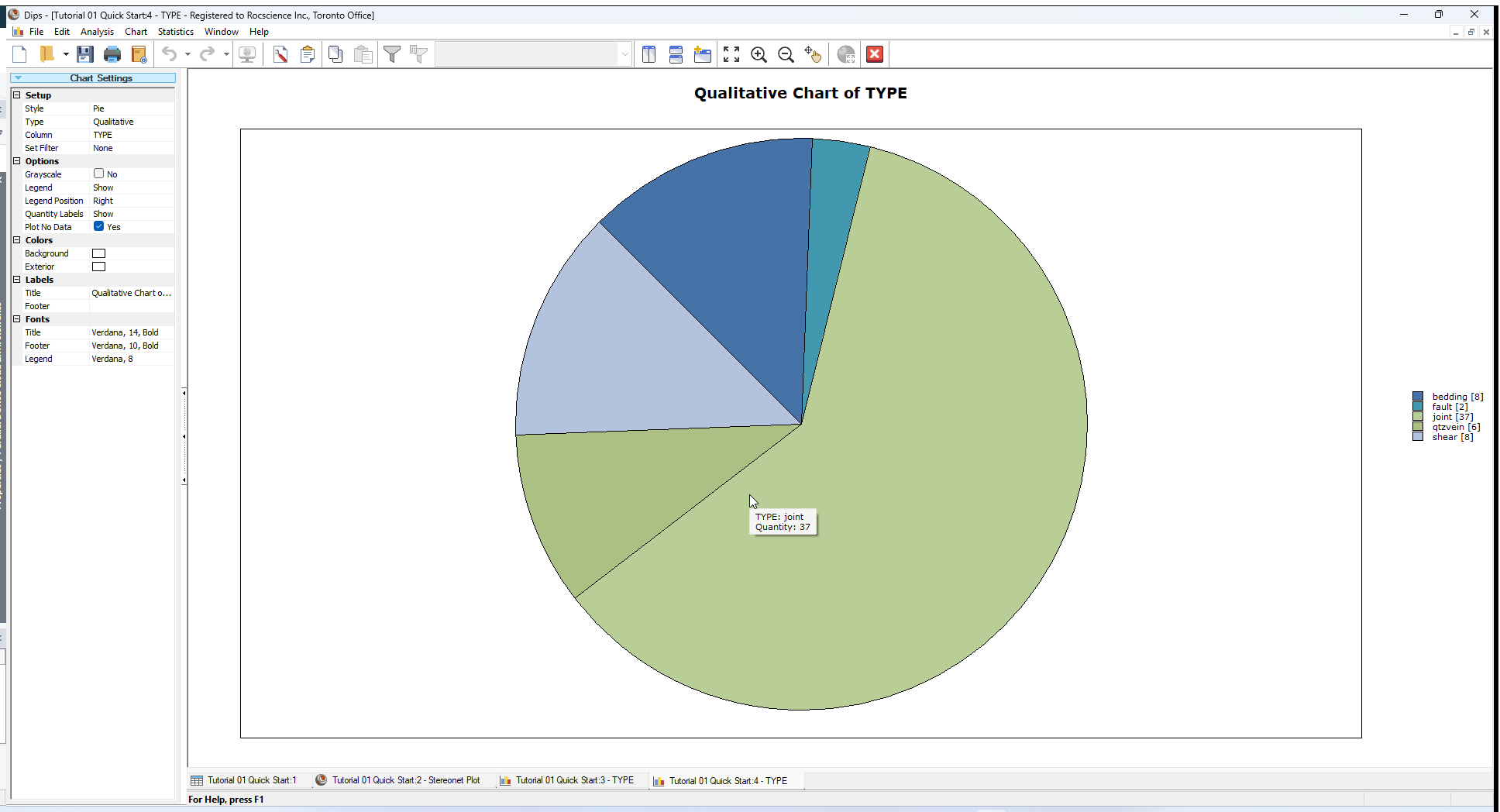Collapse the Setup section
The width and height of the screenshot is (1500, 812).
click(16, 95)
